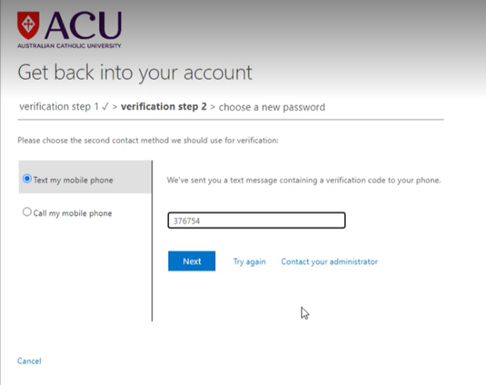486x385 pixels.
Task: Click the choose a new password step
Action: click(x=272, y=107)
